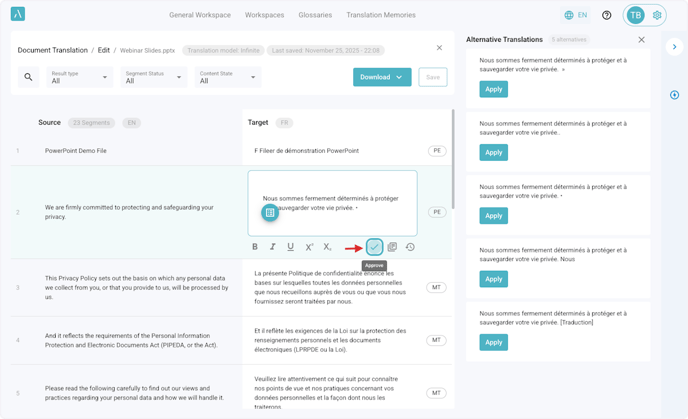Viewport: 688px width, 419px height.
Task: Apply the first alternative translation
Action: coord(493,89)
